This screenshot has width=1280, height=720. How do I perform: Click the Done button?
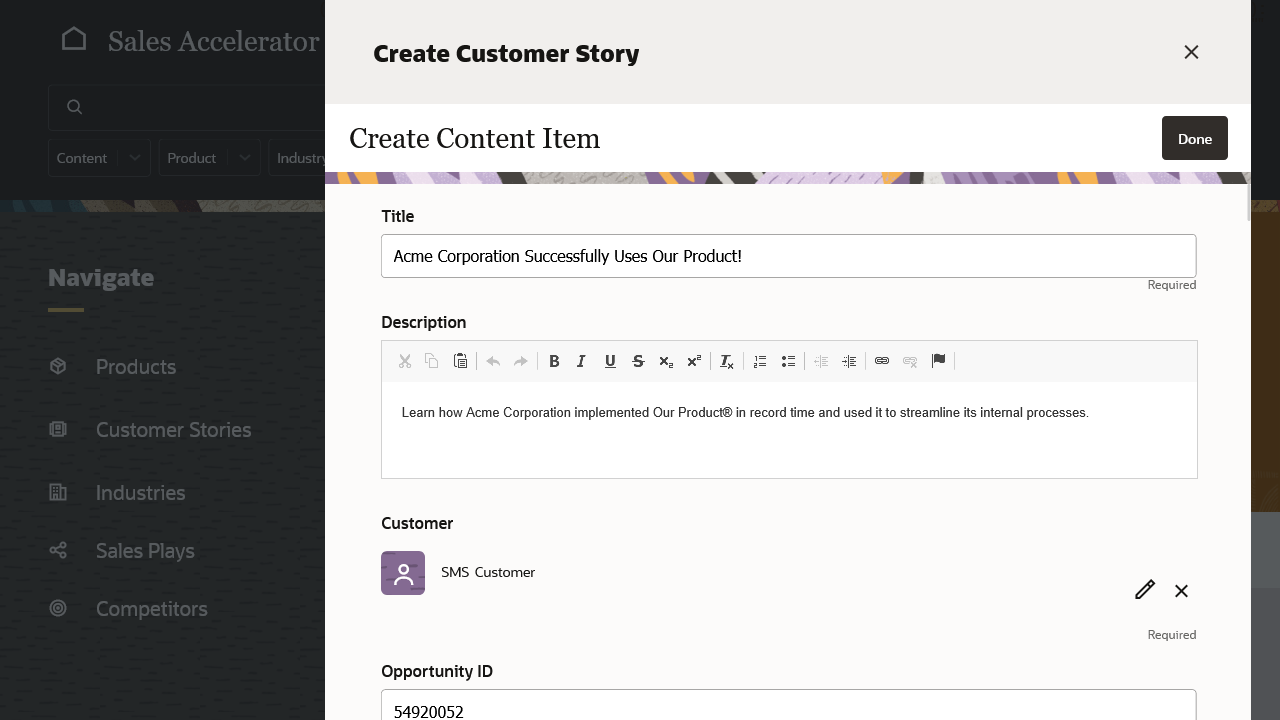coord(1194,138)
